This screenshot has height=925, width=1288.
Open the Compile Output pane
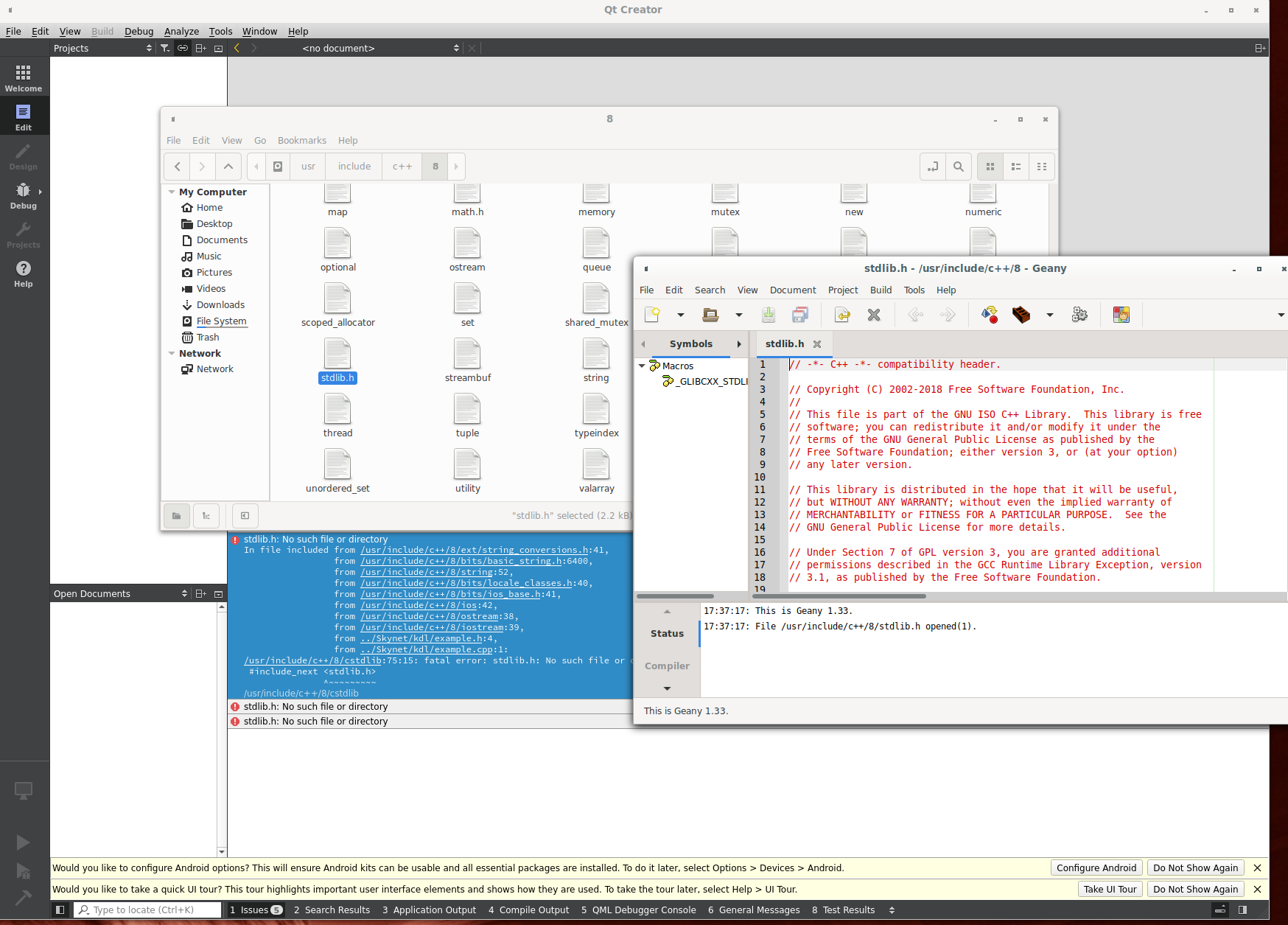(x=528, y=910)
